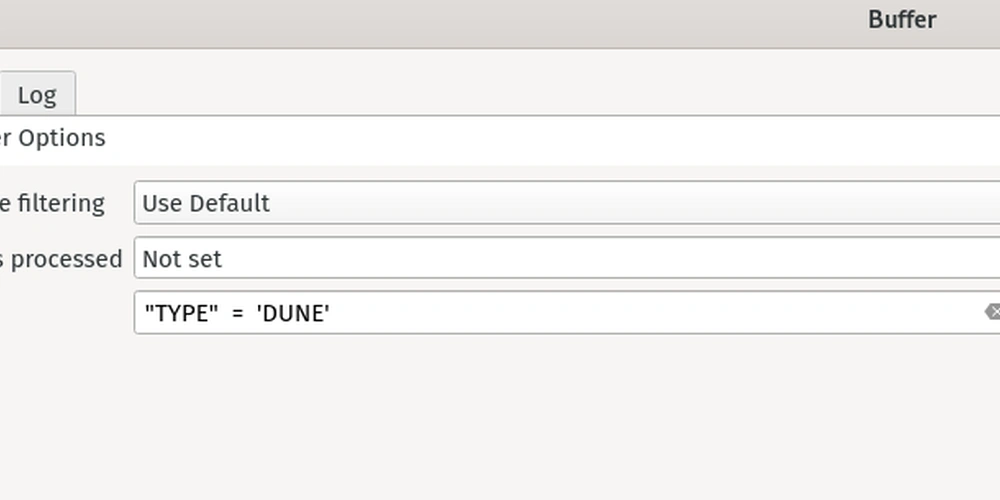Click the white header bar right of Options
The width and height of the screenshot is (1000, 500).
pos(552,140)
